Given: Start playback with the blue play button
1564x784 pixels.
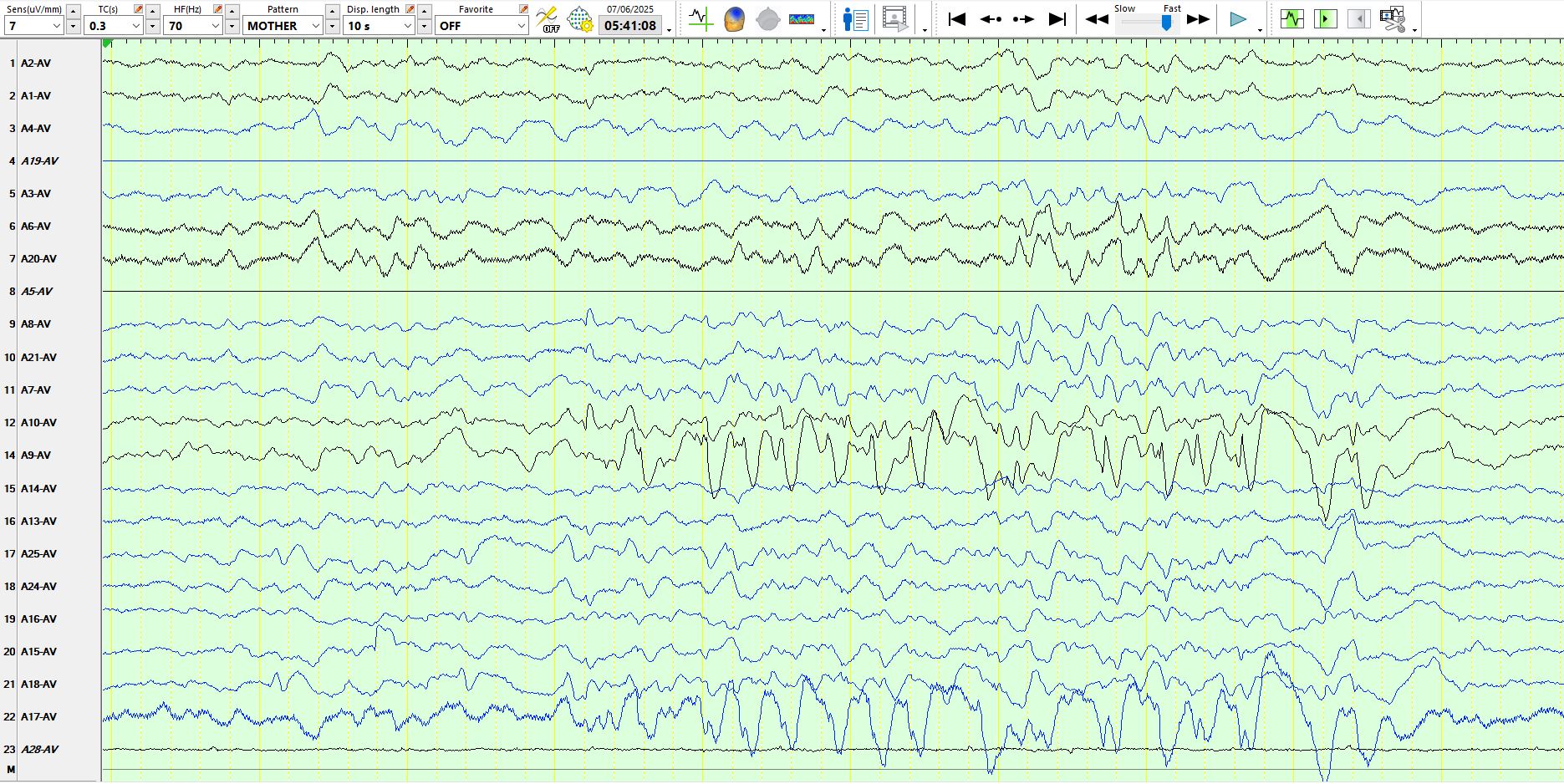Looking at the screenshot, I should 1238,19.
